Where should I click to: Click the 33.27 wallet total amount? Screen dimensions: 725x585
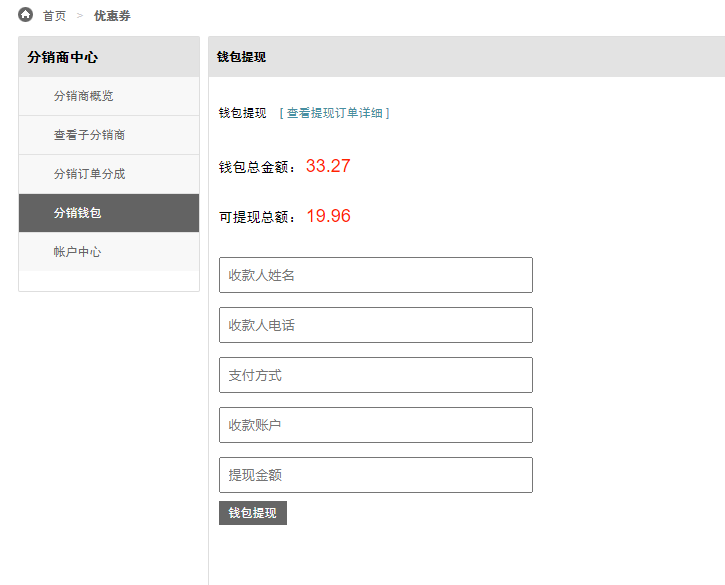[x=328, y=166]
